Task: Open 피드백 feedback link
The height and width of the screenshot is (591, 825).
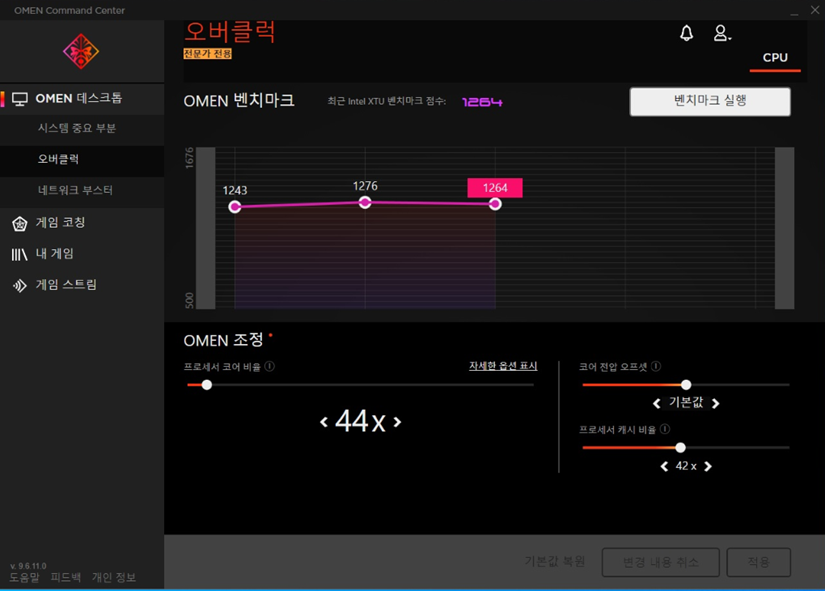Action: click(66, 577)
